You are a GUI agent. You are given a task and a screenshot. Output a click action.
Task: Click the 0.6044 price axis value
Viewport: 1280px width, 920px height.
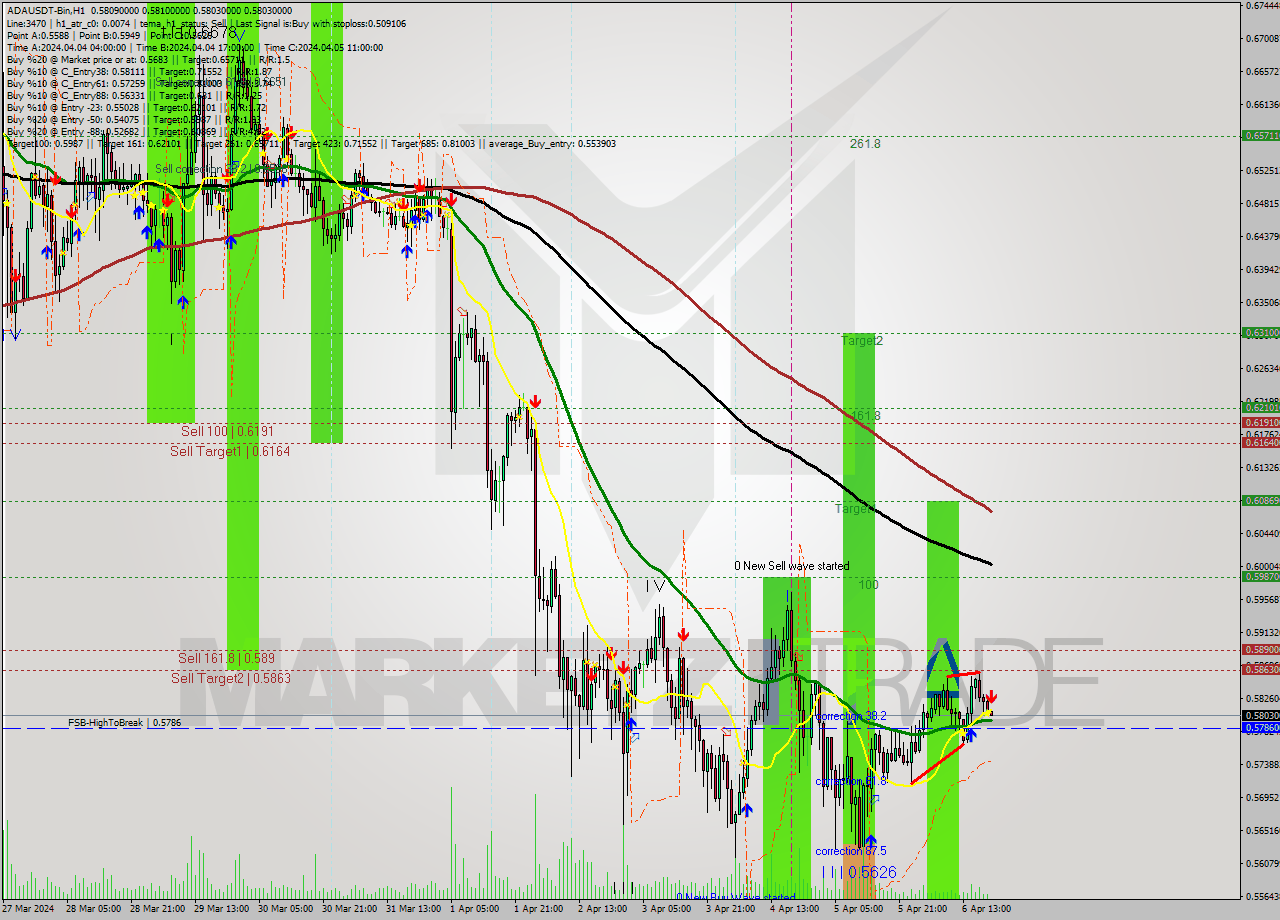click(x=1262, y=533)
